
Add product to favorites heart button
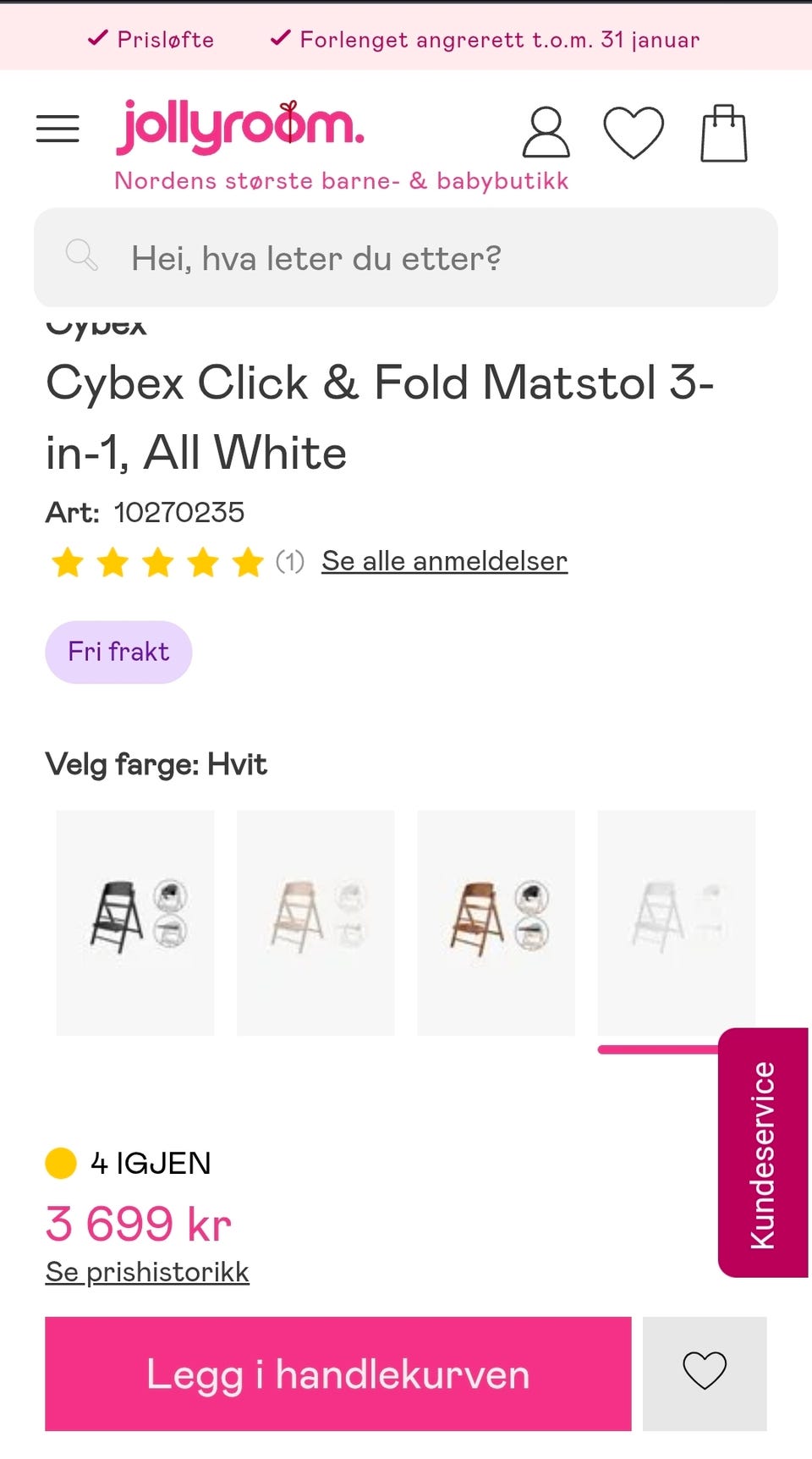pos(704,1373)
